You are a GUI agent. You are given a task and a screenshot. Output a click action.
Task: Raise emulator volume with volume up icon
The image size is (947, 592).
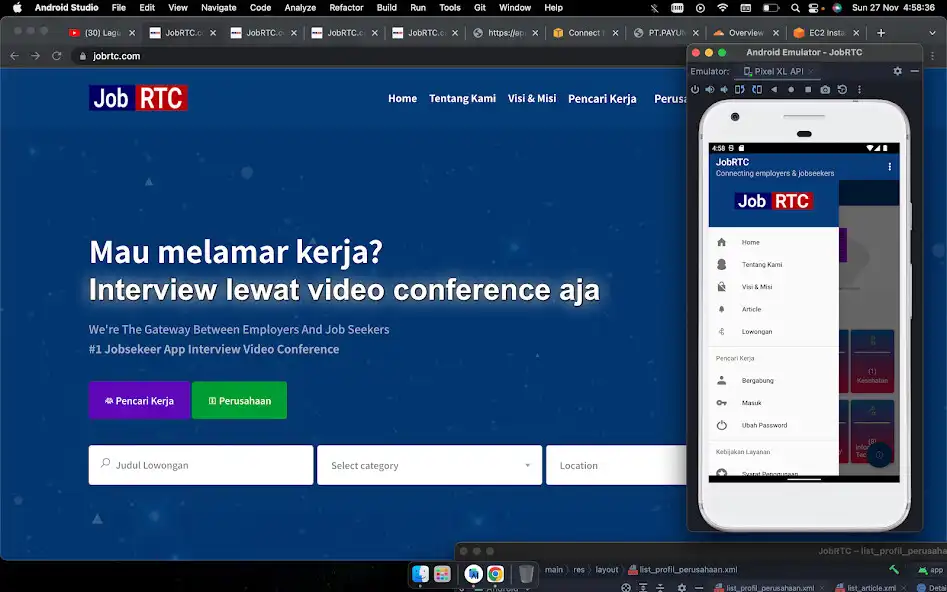click(710, 89)
